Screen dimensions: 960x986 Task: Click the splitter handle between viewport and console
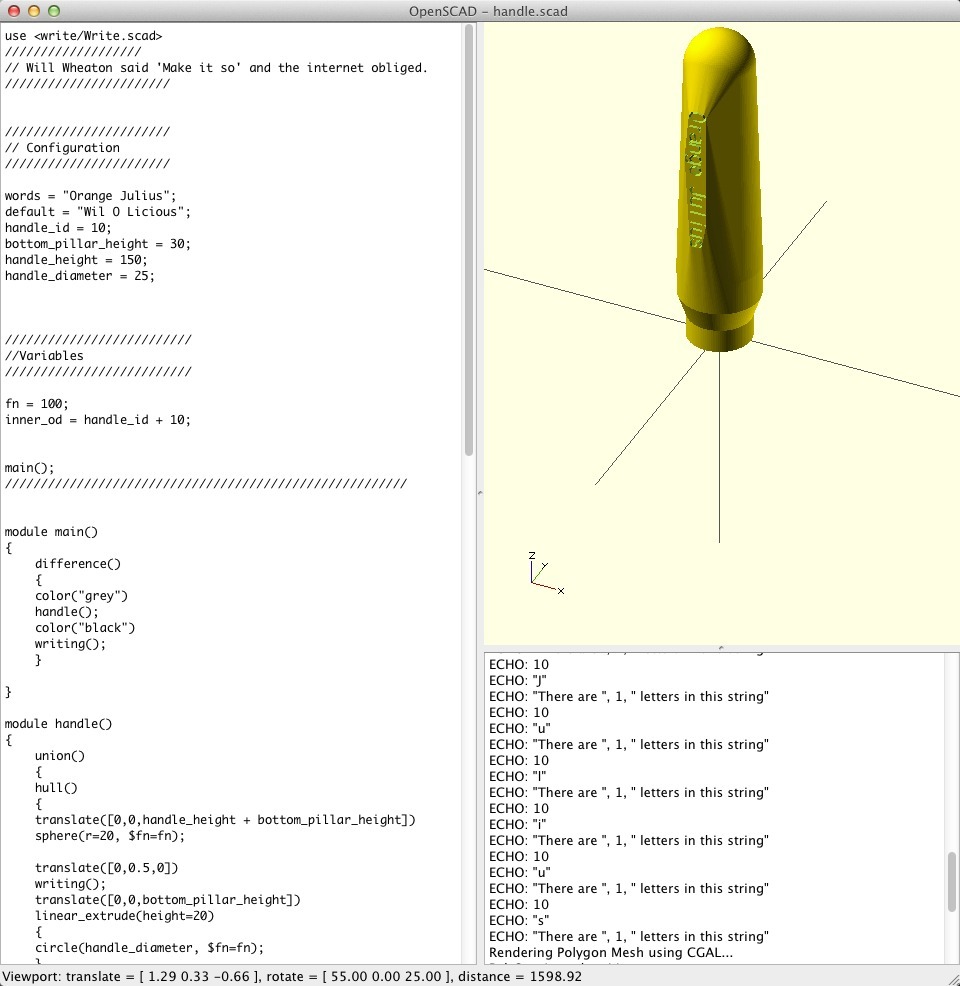pyautogui.click(x=720, y=648)
